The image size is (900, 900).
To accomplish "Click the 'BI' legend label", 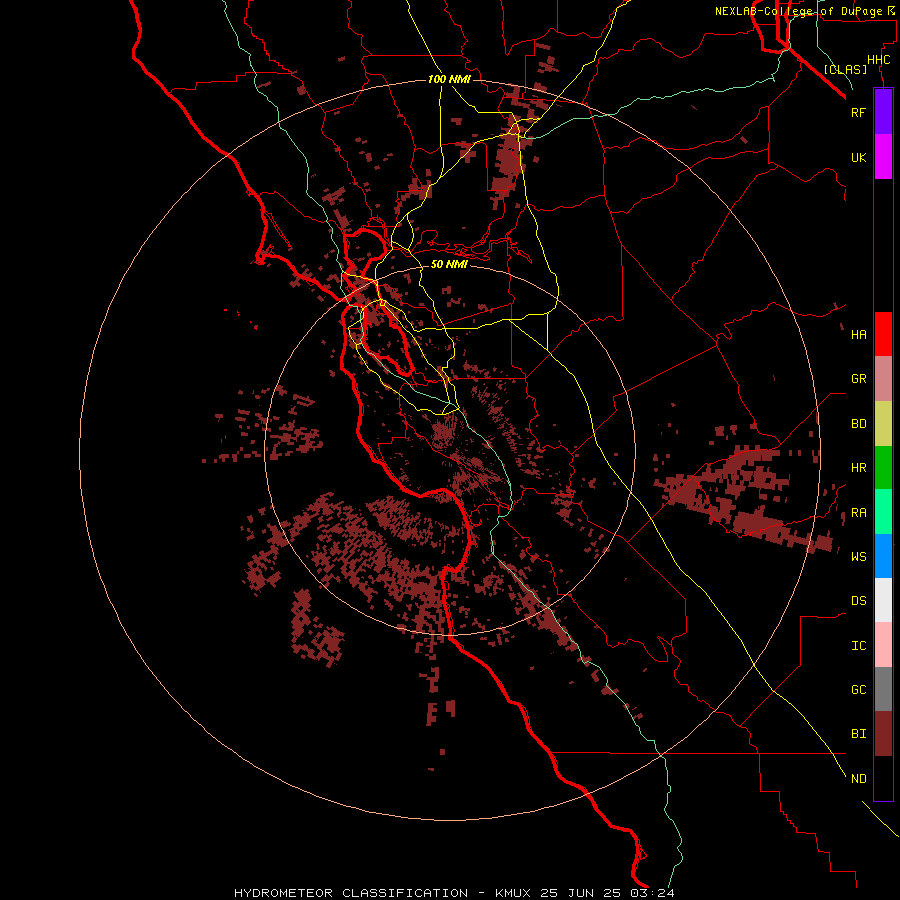I will (858, 734).
